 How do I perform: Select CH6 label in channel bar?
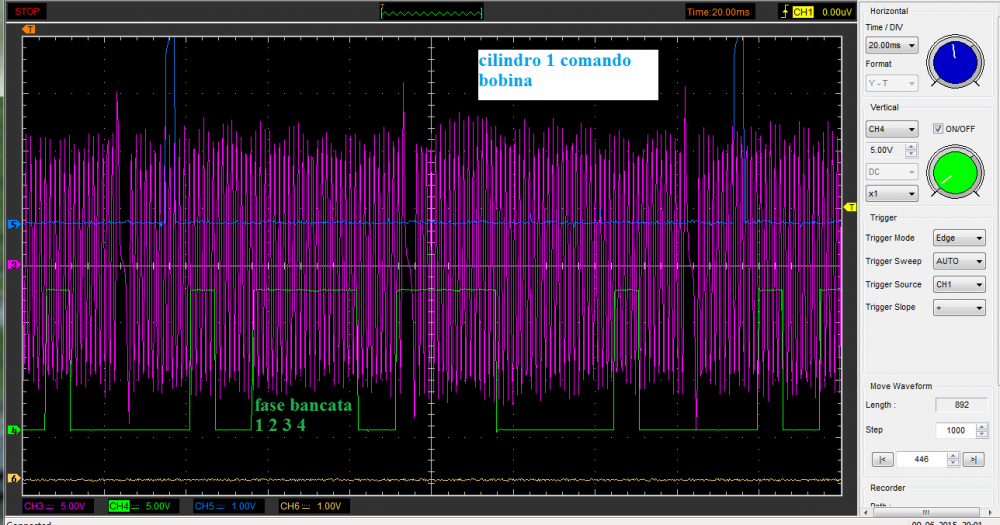point(290,507)
